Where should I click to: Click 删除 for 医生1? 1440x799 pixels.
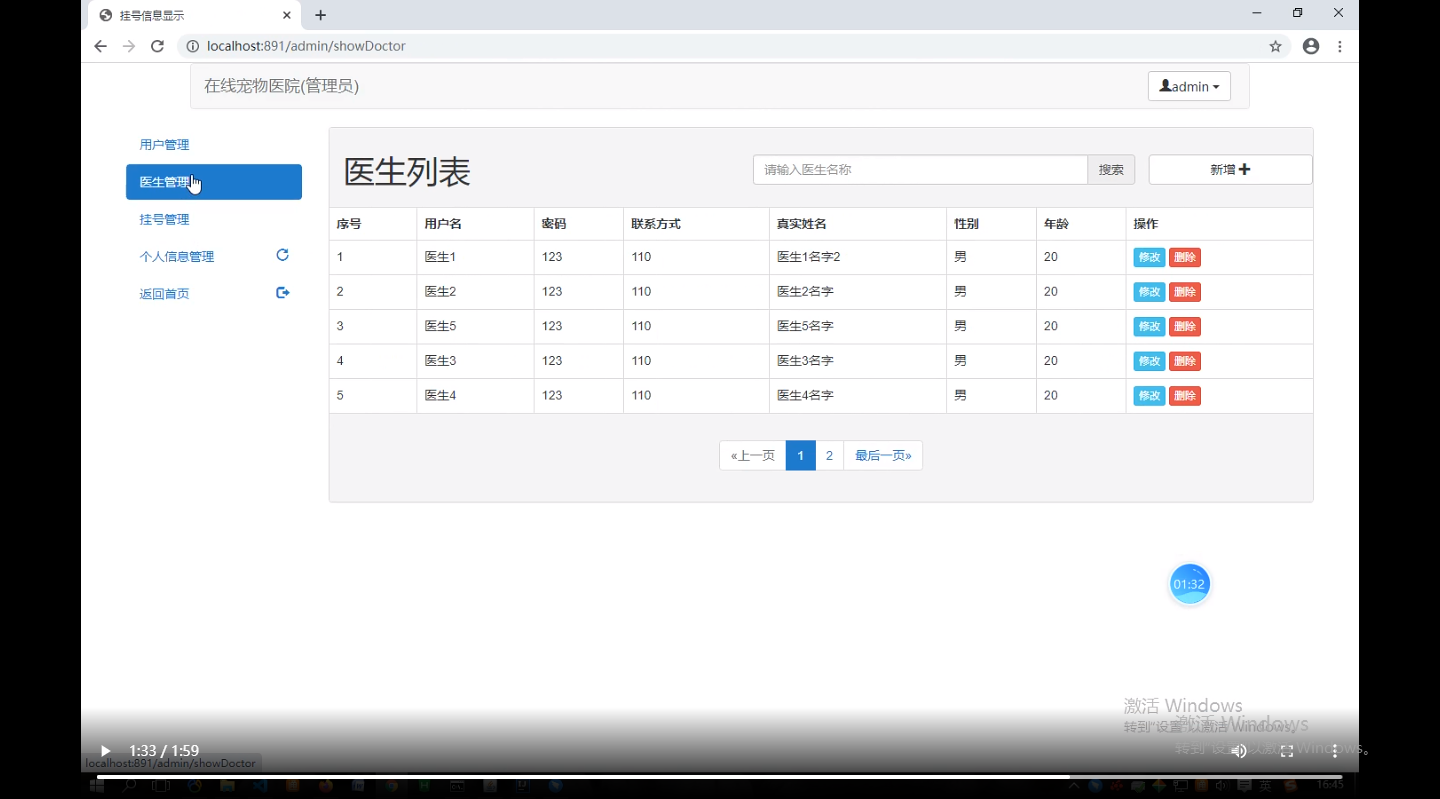click(1185, 257)
